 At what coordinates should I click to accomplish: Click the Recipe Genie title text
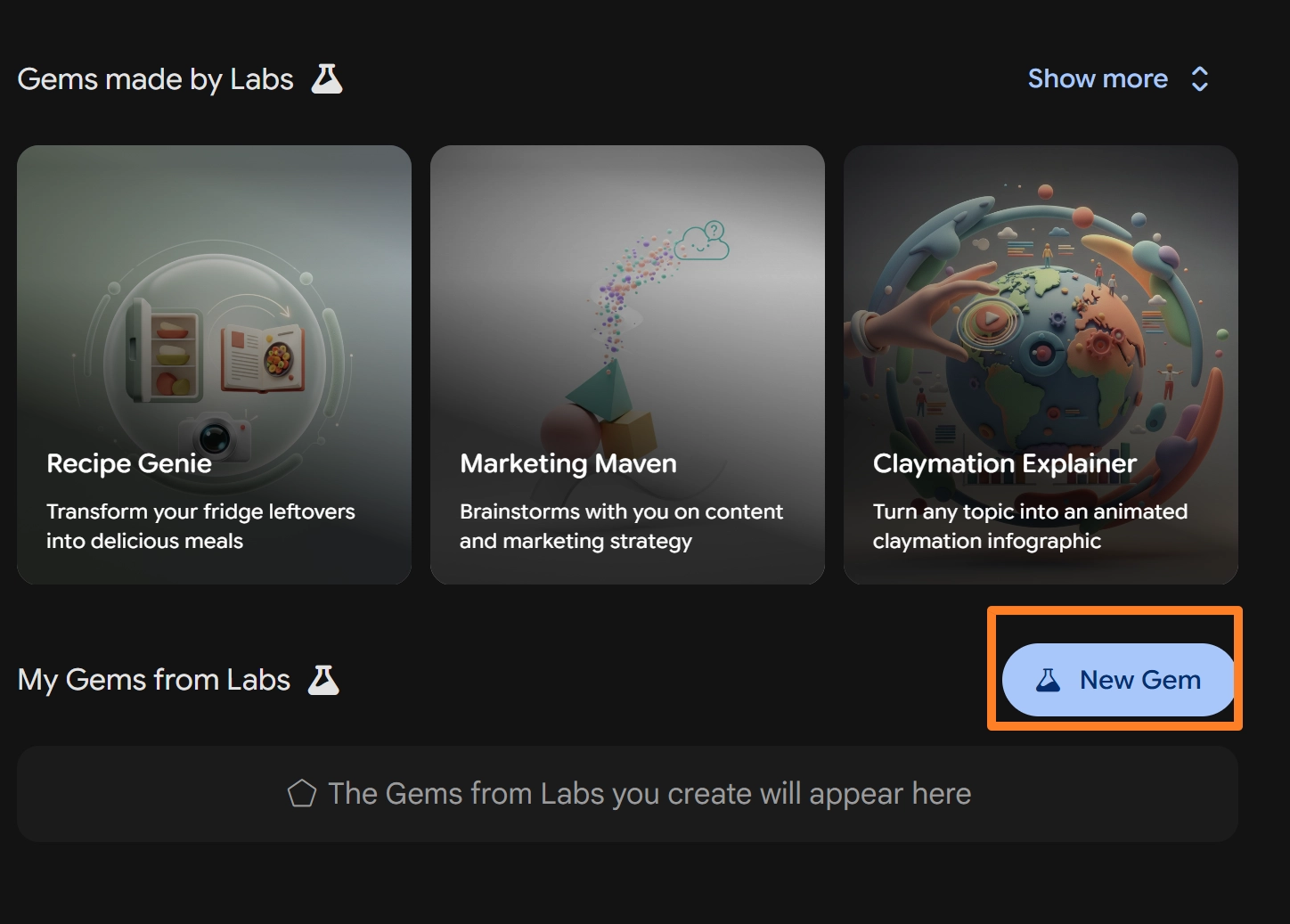coord(129,463)
